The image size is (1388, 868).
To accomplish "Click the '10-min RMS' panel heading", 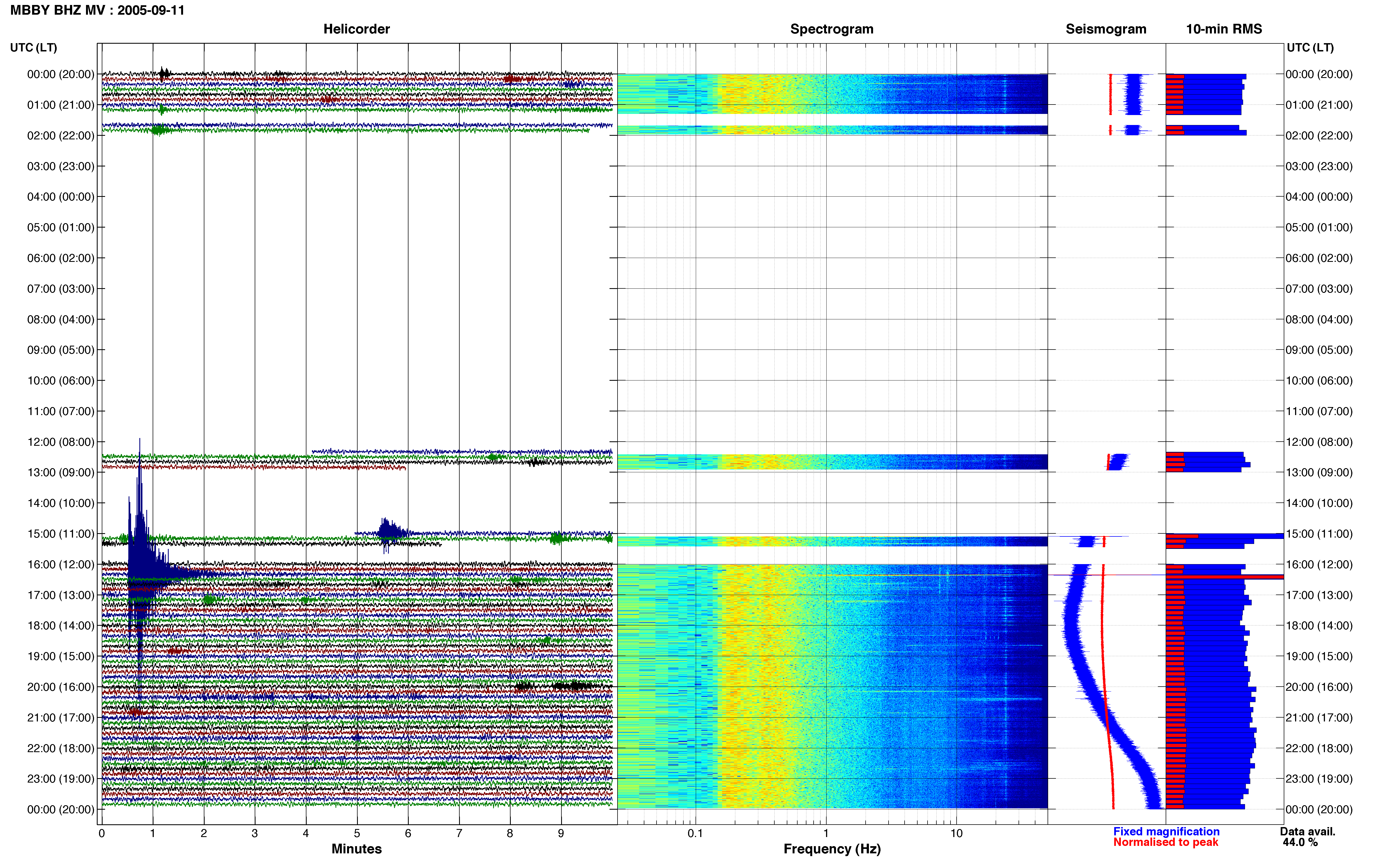I will (x=1224, y=29).
